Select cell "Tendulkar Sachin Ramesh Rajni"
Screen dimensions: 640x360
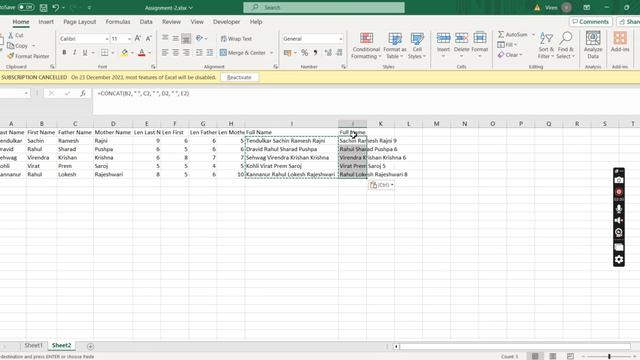[x=291, y=141]
